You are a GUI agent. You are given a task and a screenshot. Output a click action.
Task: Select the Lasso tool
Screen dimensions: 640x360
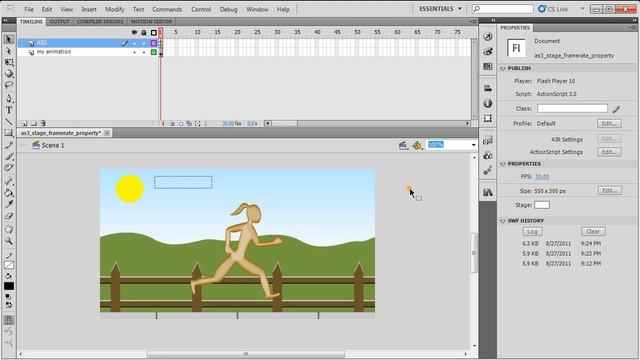[x=9, y=85]
